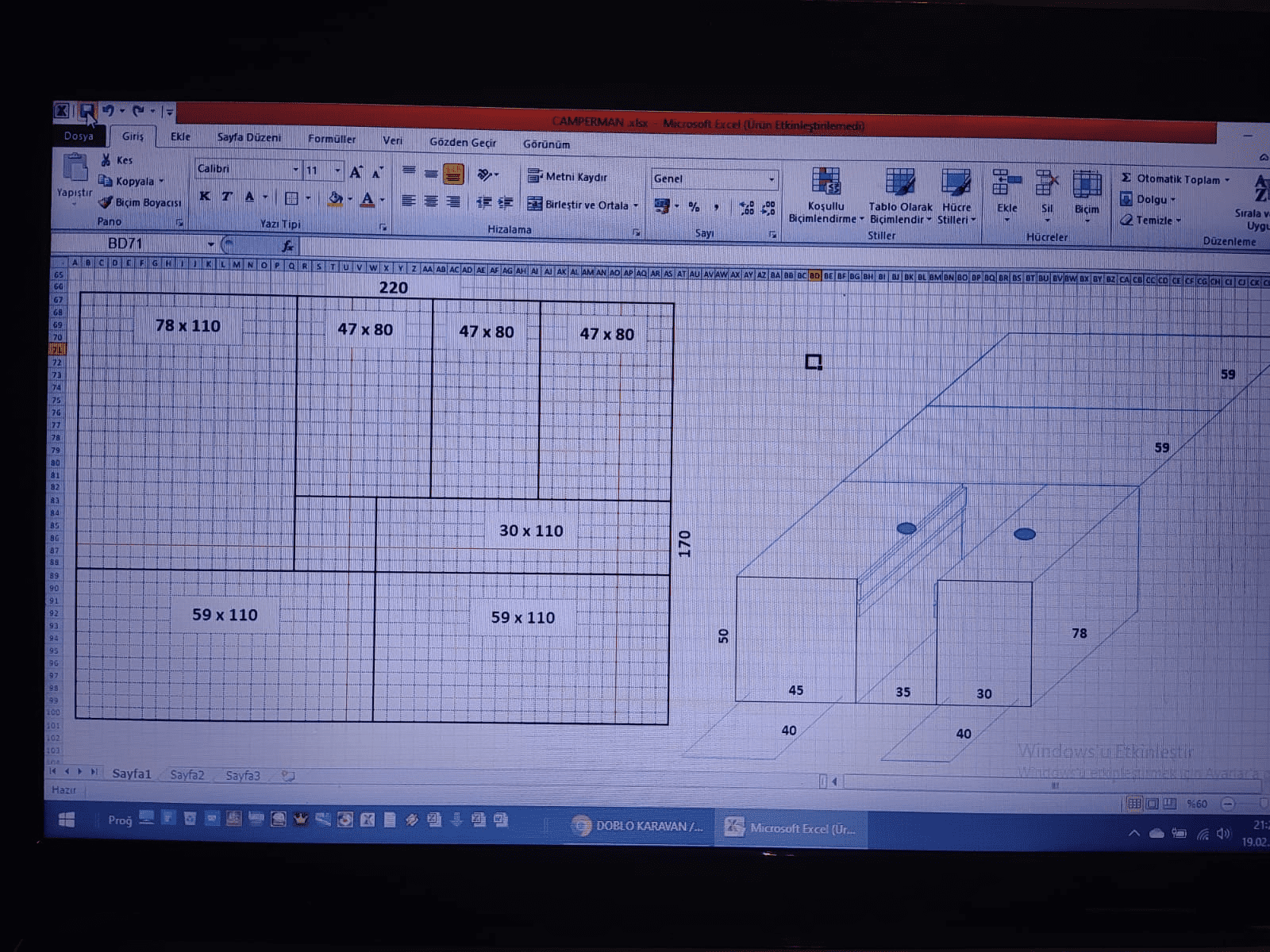This screenshot has width=1270, height=952.
Task: Toggle align text right
Action: (x=453, y=202)
